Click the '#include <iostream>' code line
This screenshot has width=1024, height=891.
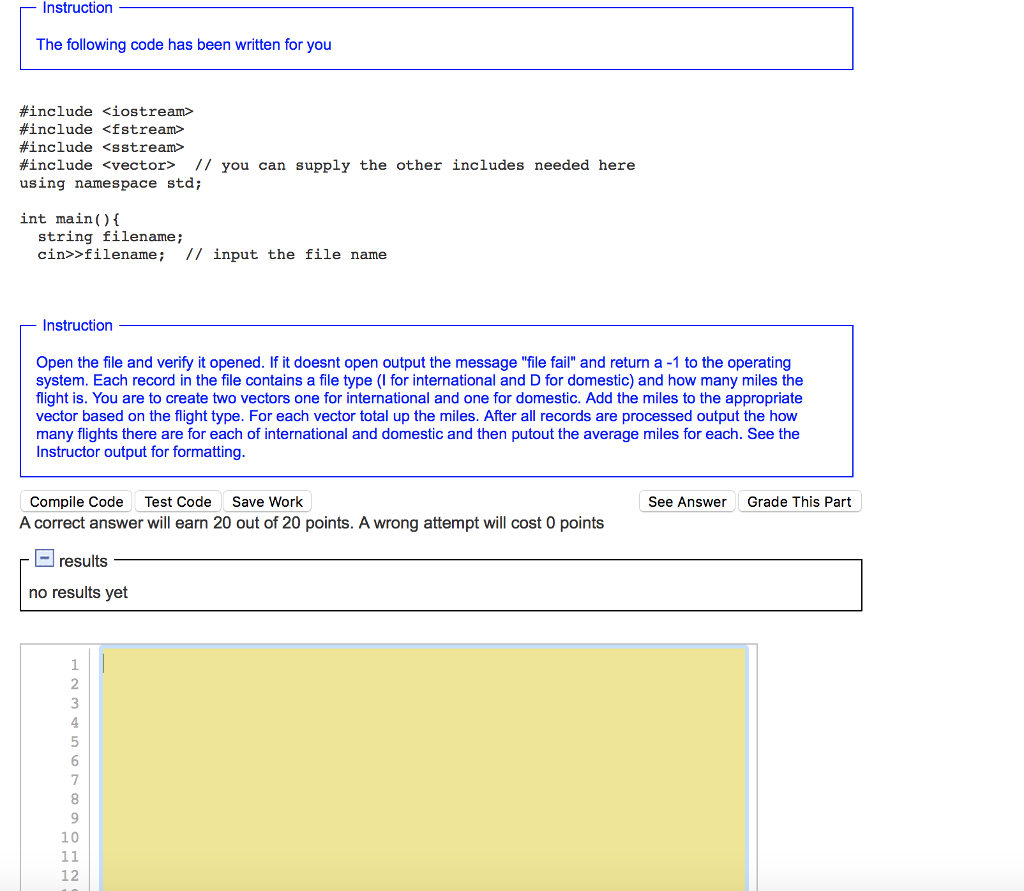106,112
